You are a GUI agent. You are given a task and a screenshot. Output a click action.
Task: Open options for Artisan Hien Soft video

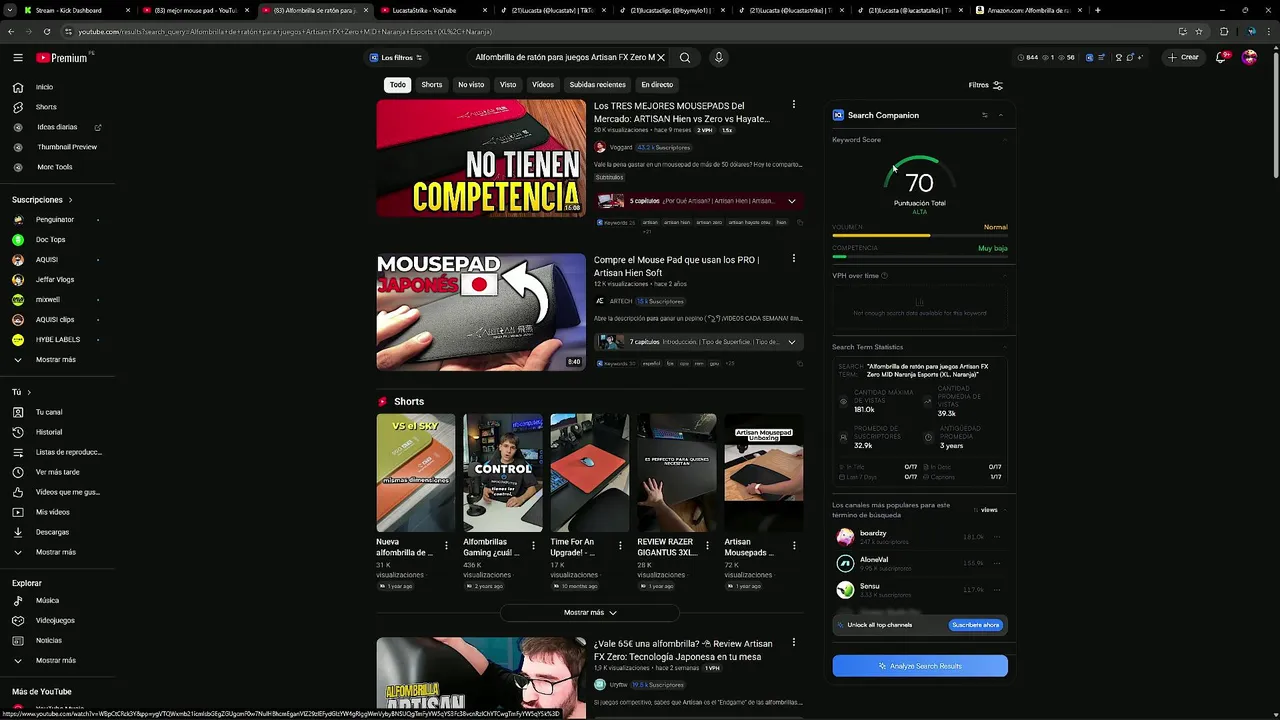(794, 259)
